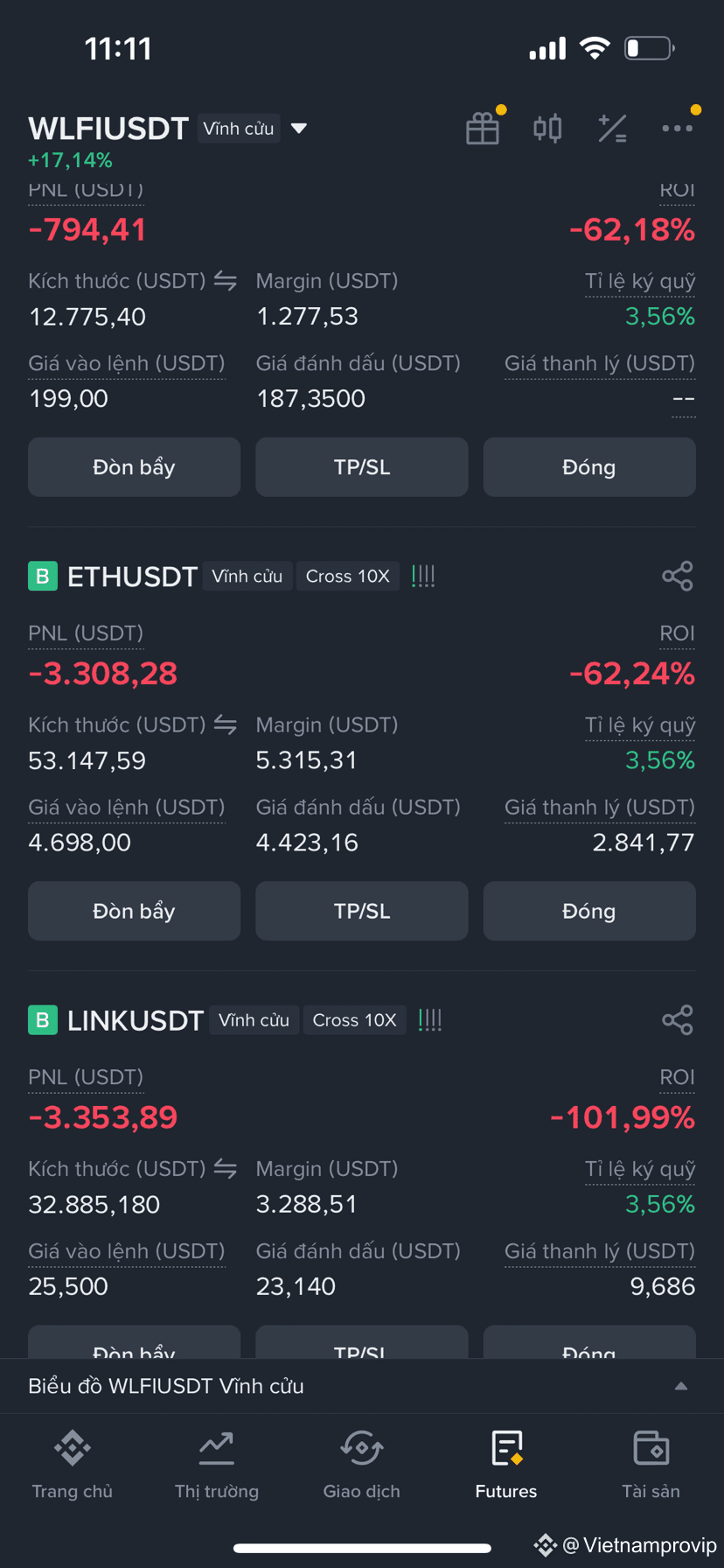724x1568 pixels.
Task: Tap the LINKUSDT ADL indicator bars
Action: [x=430, y=1019]
